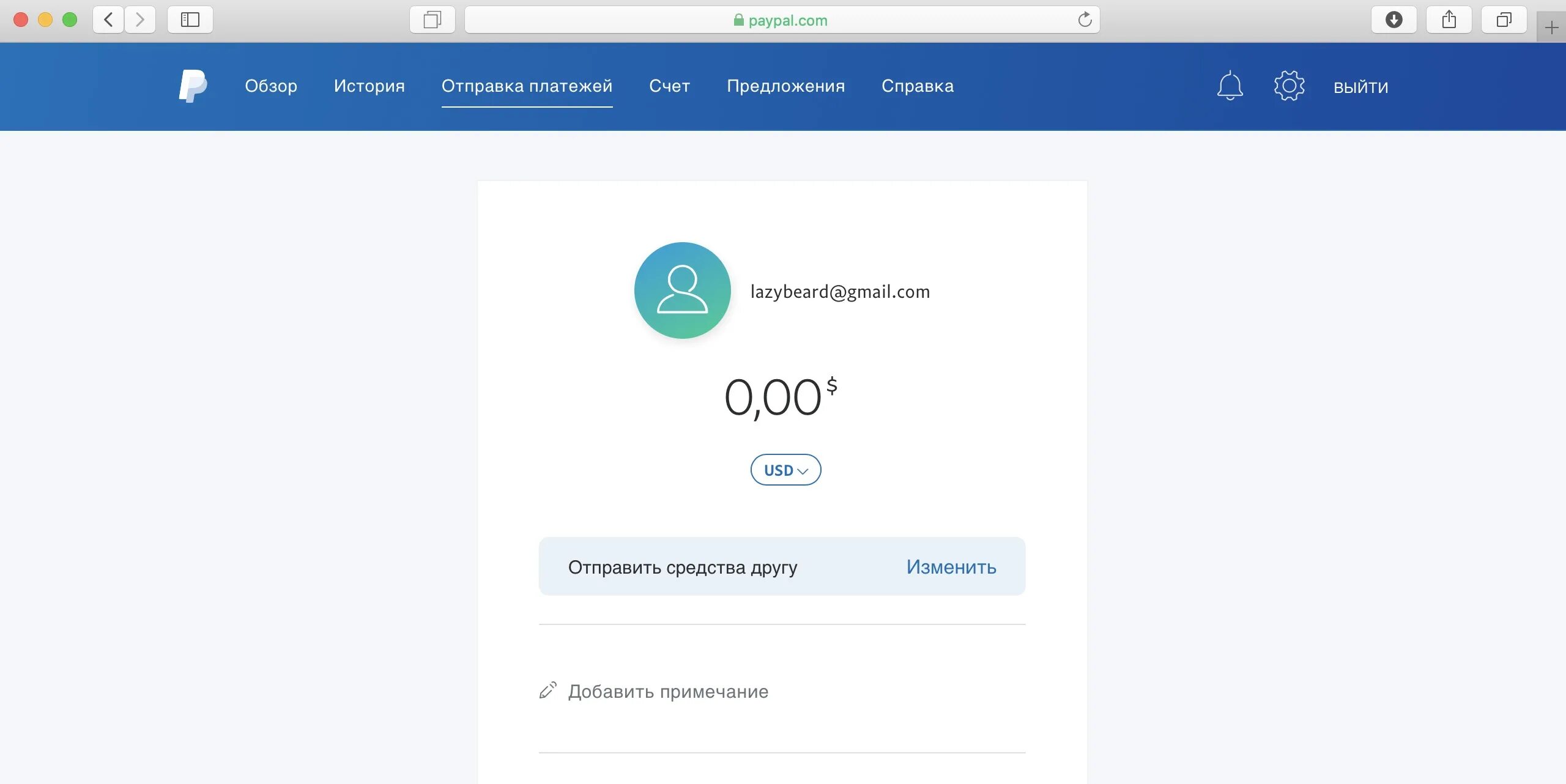Go to Предложения tab

[x=785, y=86]
